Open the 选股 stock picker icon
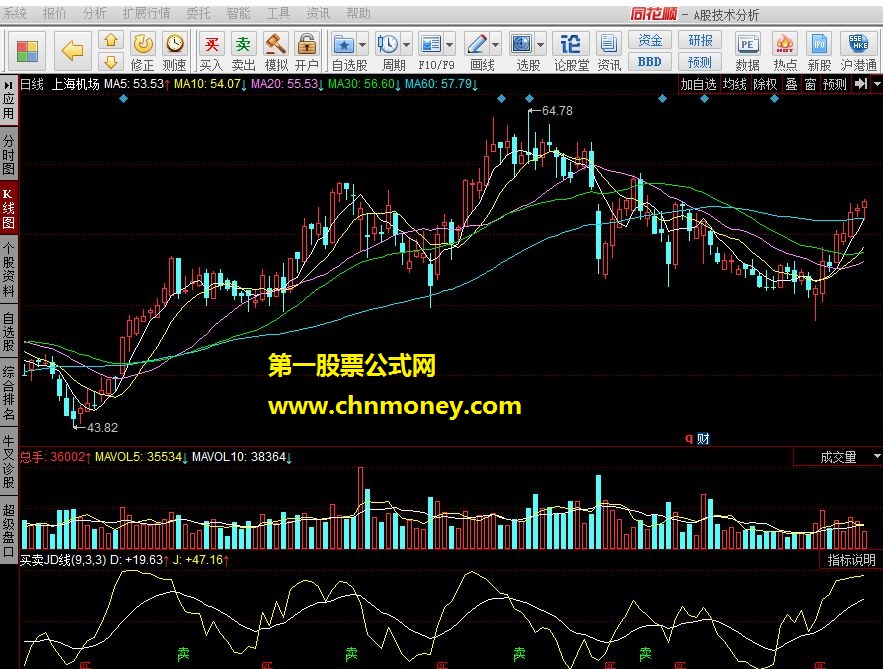Image resolution: width=883 pixels, height=669 pixels. point(521,44)
